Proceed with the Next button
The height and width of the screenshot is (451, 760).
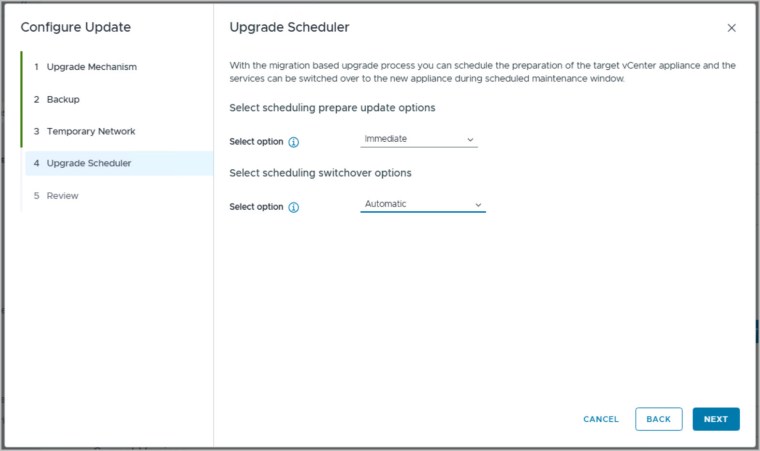[x=715, y=419]
